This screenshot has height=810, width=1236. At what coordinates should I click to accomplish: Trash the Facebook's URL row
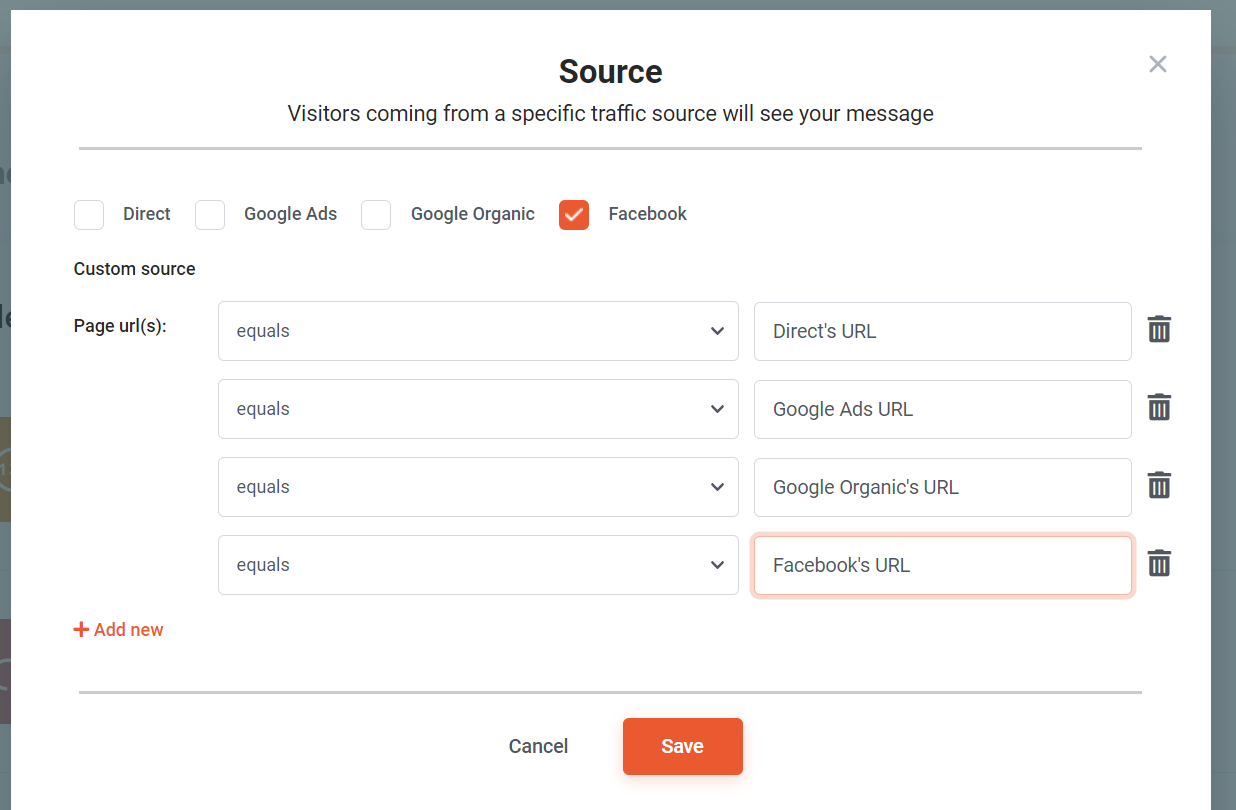coord(1159,564)
